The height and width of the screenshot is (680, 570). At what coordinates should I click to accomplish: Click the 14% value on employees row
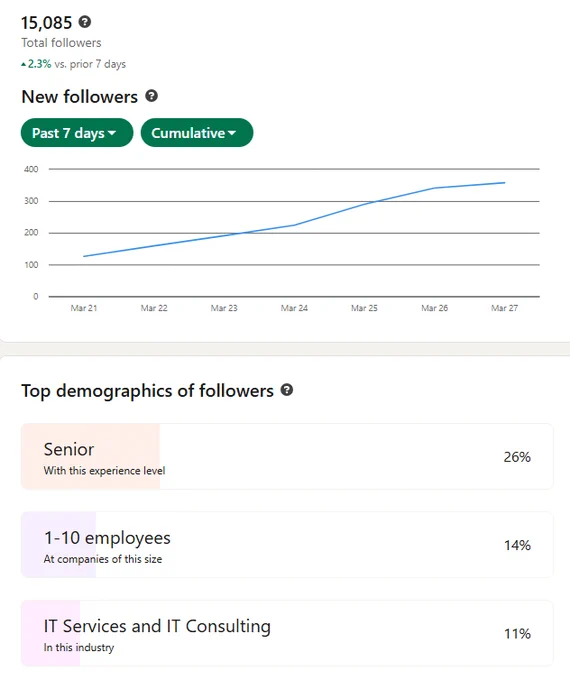coord(517,545)
